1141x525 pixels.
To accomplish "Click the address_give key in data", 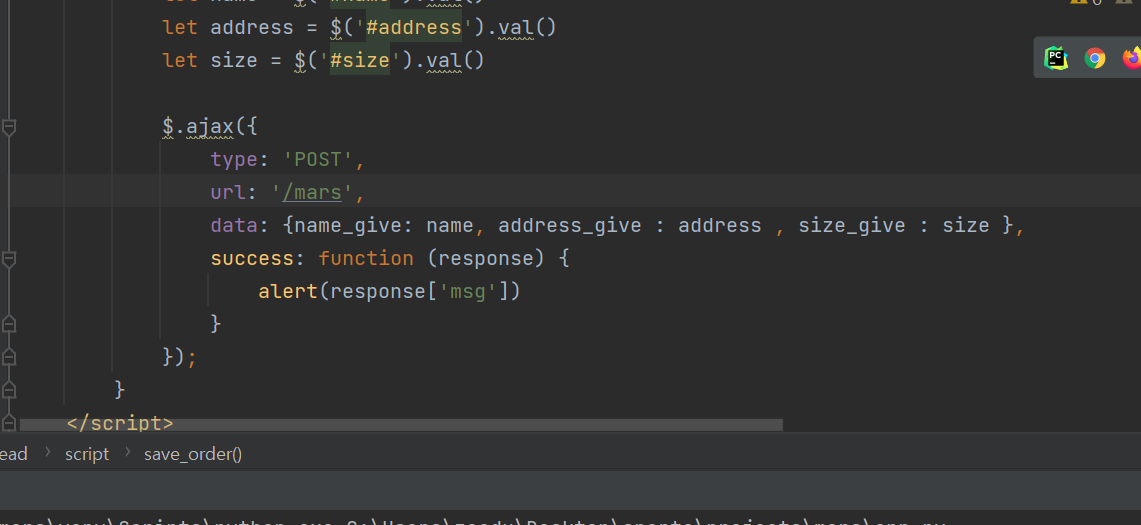I will 570,226.
